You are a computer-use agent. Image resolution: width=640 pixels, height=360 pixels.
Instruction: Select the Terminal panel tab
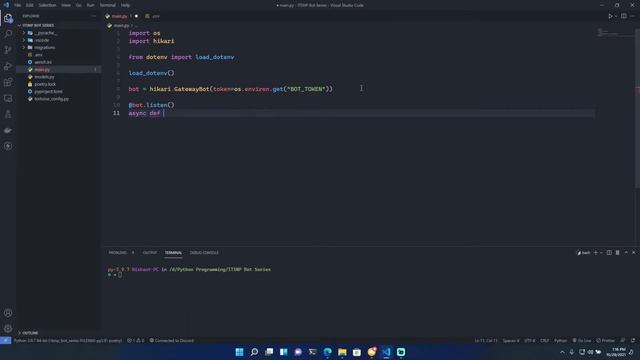[x=173, y=253]
